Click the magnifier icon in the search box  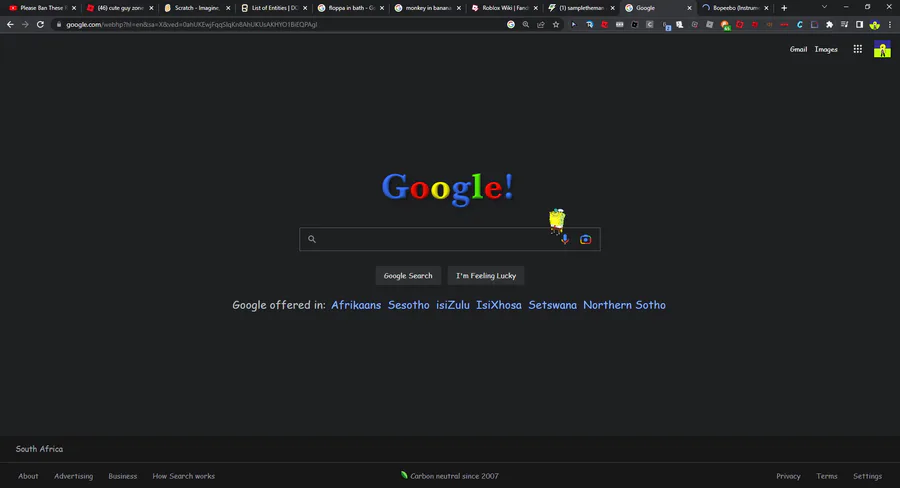tap(312, 239)
